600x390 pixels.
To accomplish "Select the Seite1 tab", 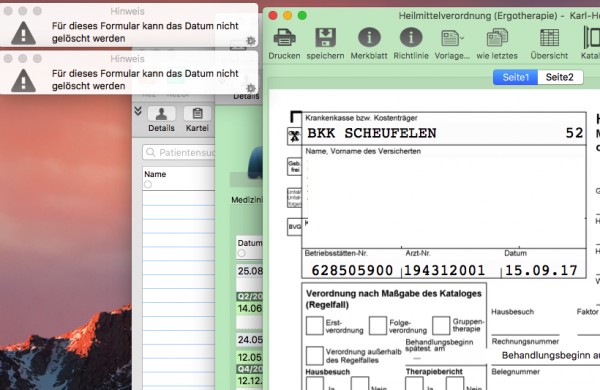I will pos(515,77).
